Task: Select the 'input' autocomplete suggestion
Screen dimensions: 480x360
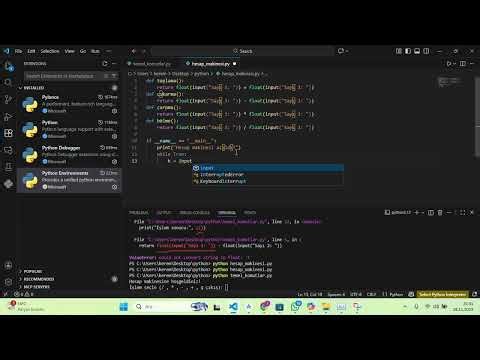Action: [268, 168]
